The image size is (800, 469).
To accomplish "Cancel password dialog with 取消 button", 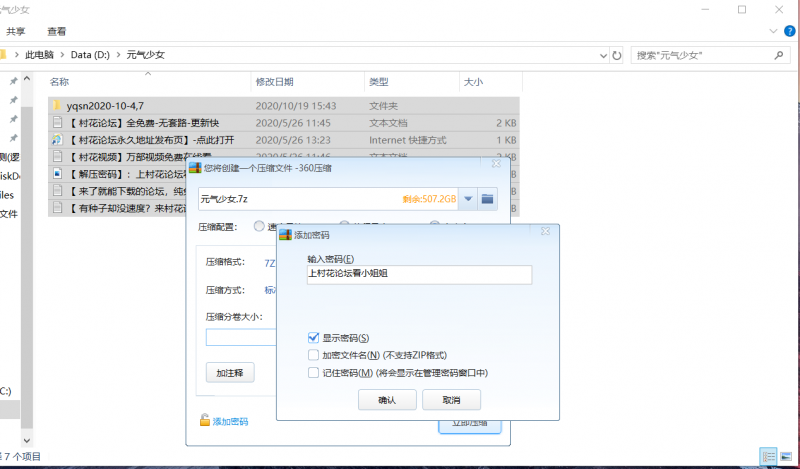I will click(452, 400).
